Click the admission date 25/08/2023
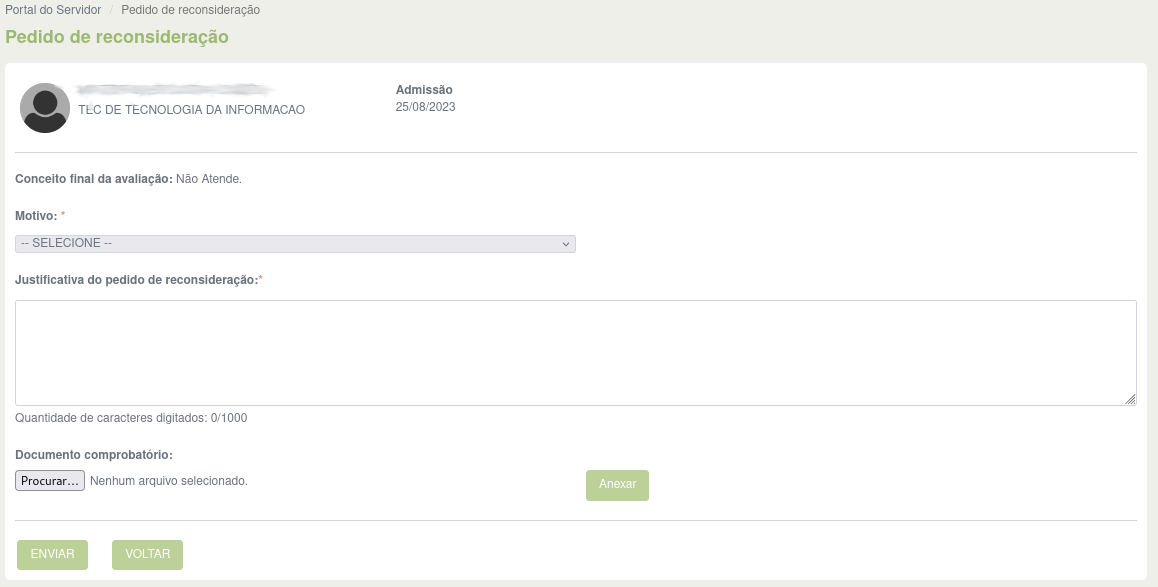The height and width of the screenshot is (587, 1158). pyautogui.click(x=425, y=107)
